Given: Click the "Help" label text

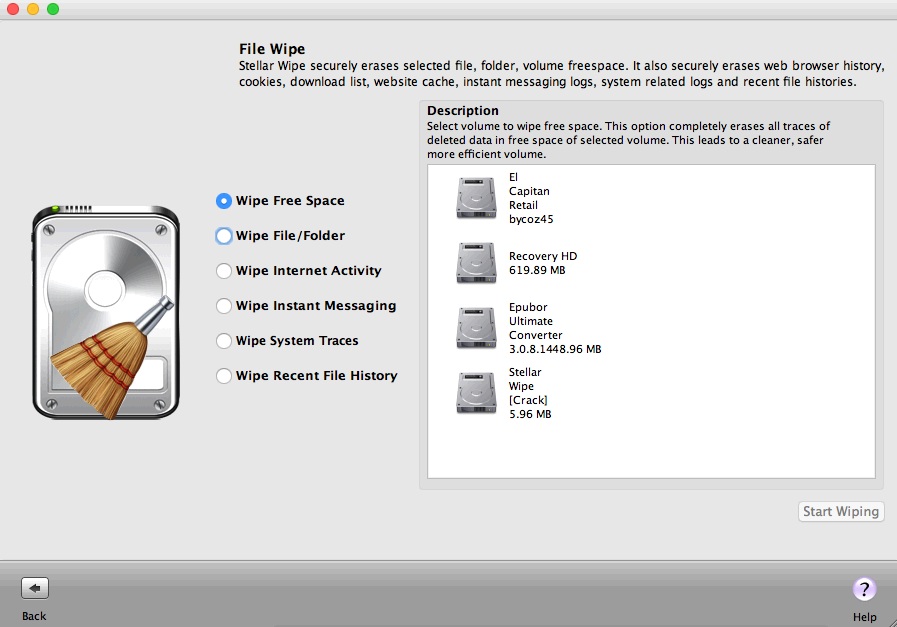Looking at the screenshot, I should [x=864, y=617].
